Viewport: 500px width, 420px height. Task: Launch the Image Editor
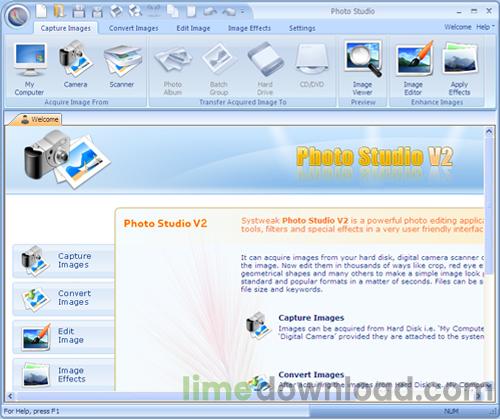[413, 69]
